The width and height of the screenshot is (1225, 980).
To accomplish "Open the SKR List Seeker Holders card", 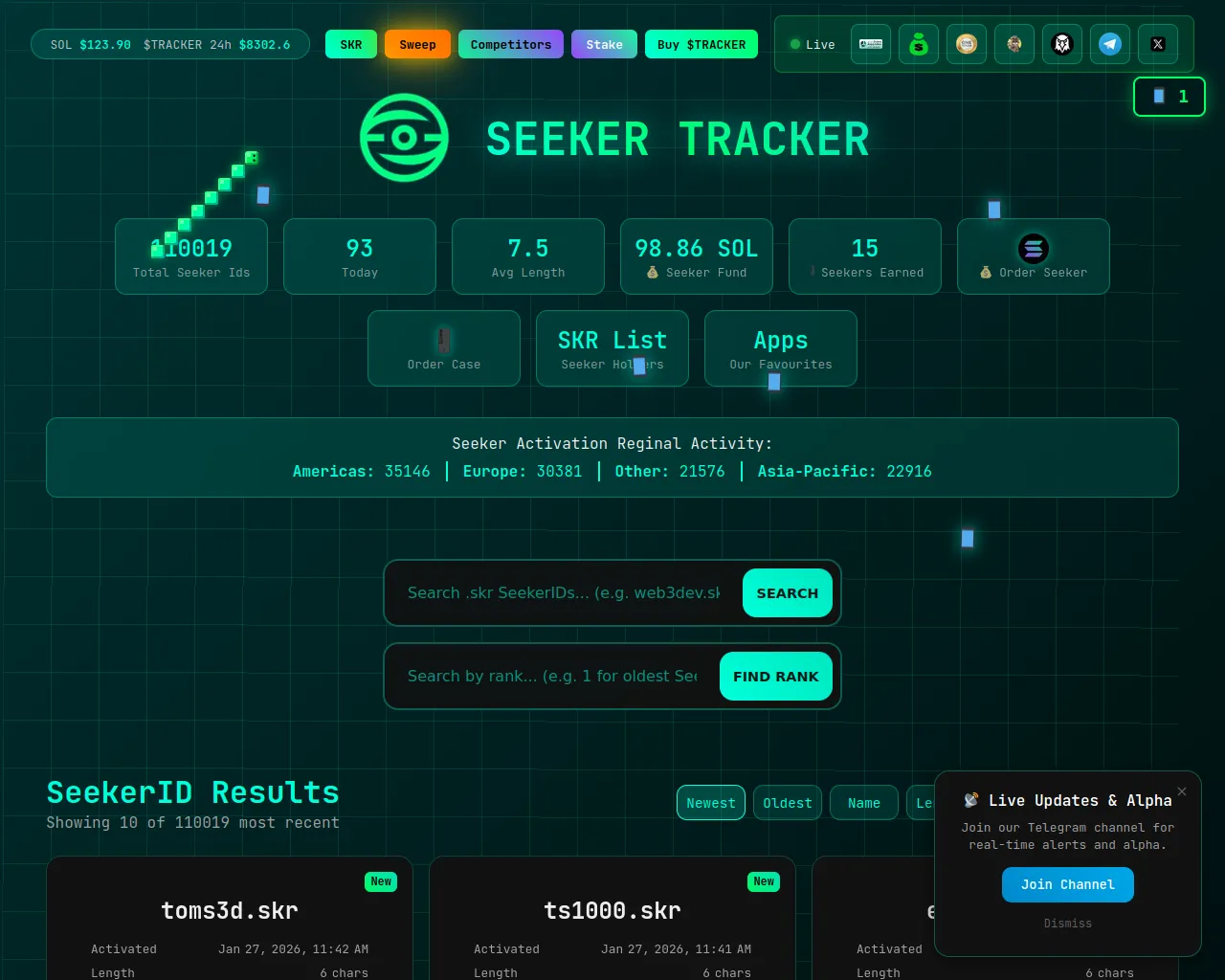I will [x=612, y=348].
